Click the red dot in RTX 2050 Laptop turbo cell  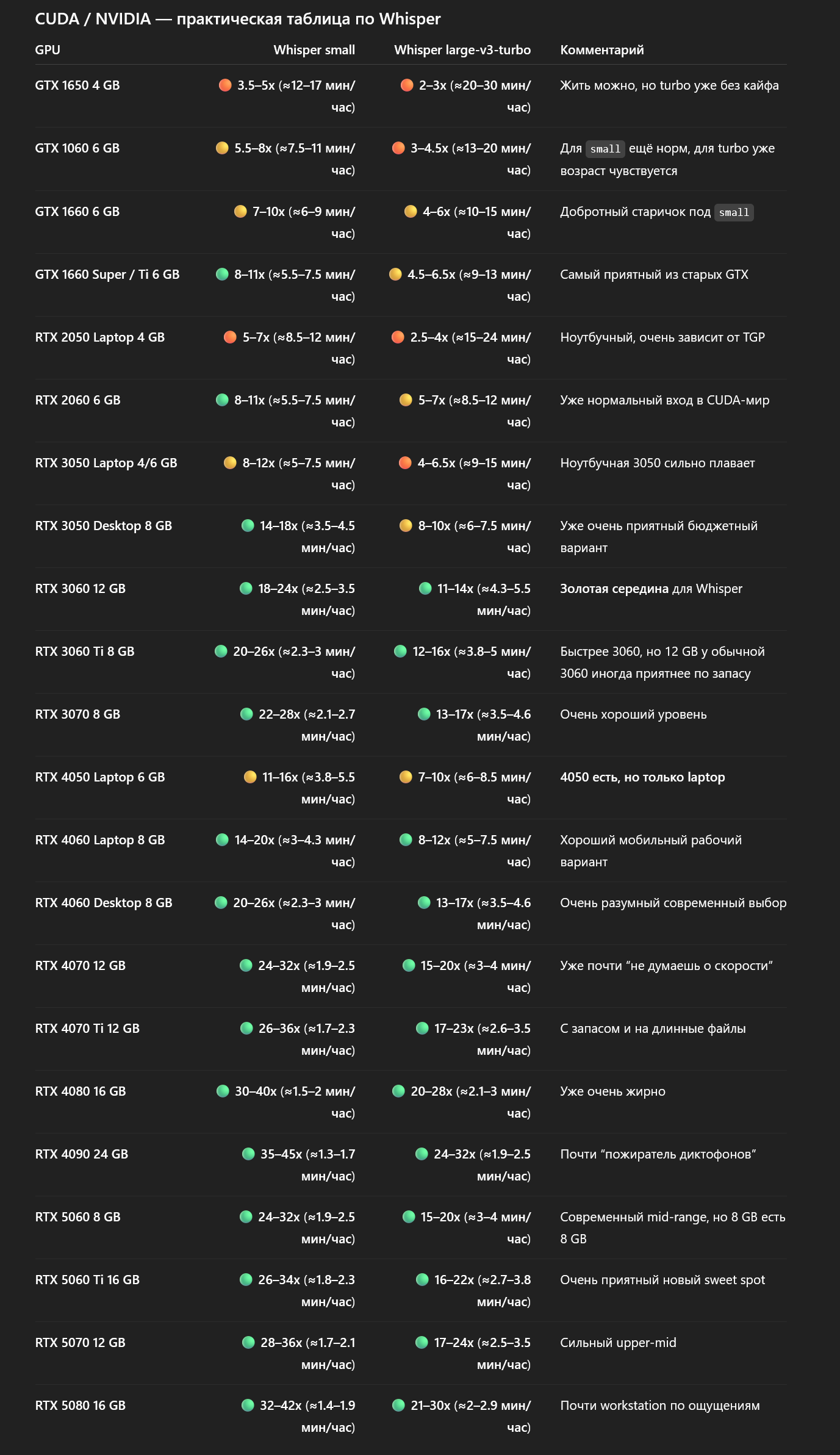click(398, 337)
